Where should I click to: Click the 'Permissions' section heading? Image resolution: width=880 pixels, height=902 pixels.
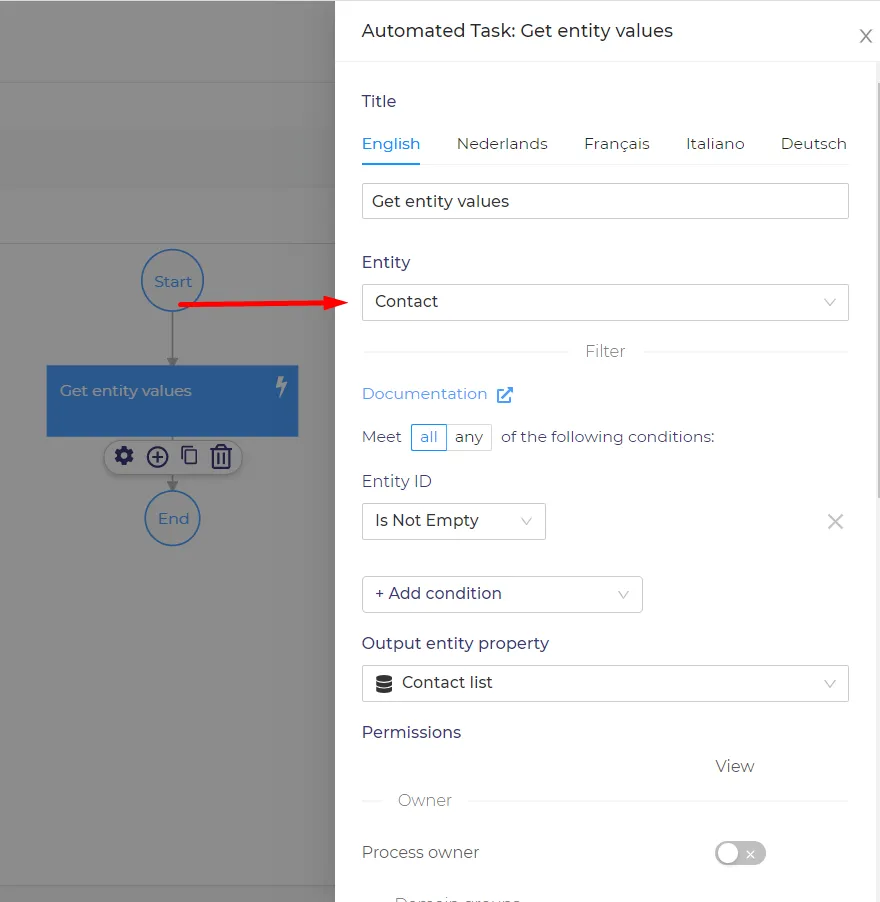click(411, 732)
